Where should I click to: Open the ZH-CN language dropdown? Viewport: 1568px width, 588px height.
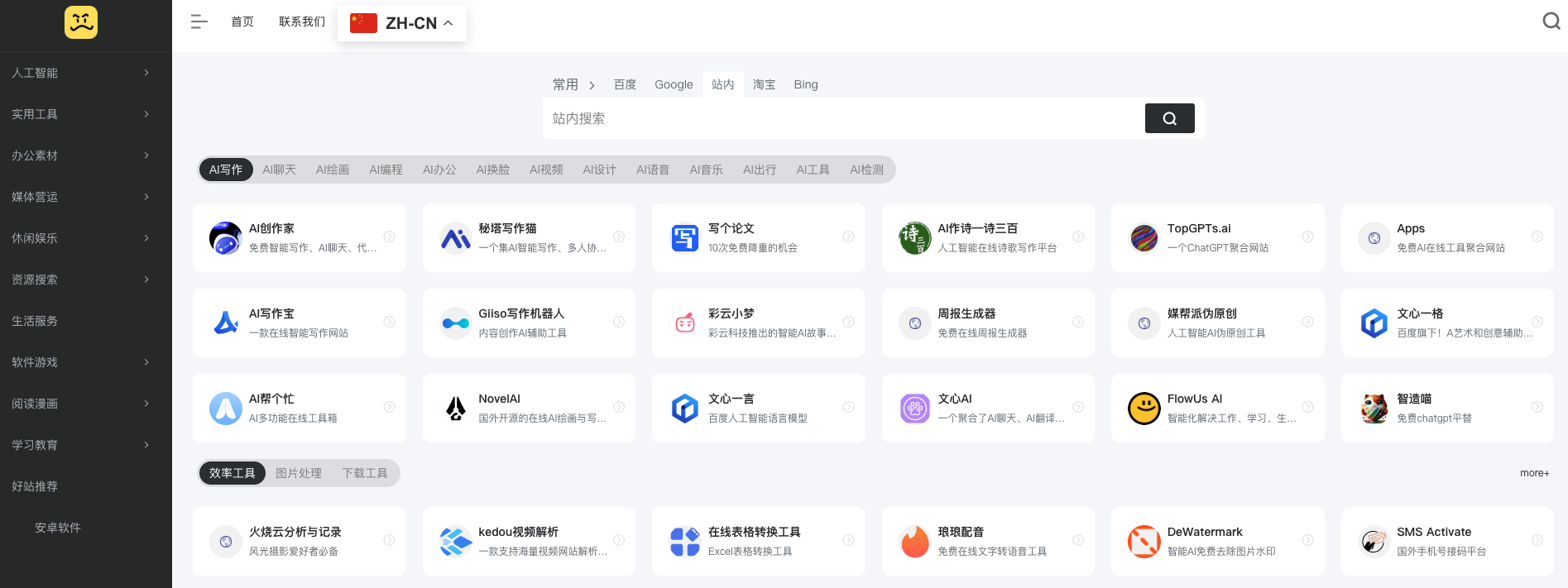point(402,23)
